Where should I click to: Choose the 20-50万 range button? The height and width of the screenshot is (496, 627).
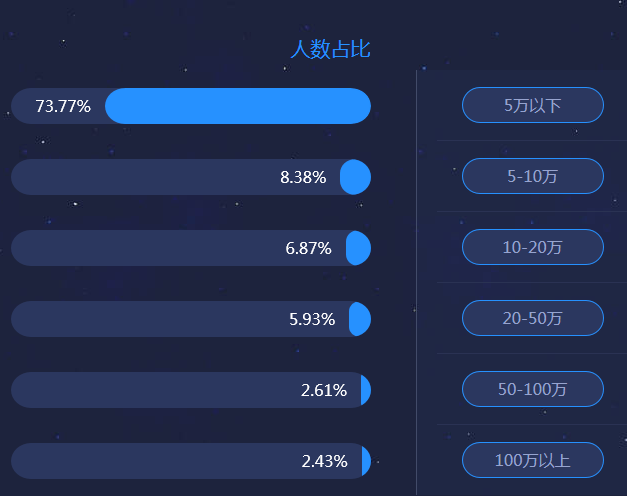(x=533, y=318)
